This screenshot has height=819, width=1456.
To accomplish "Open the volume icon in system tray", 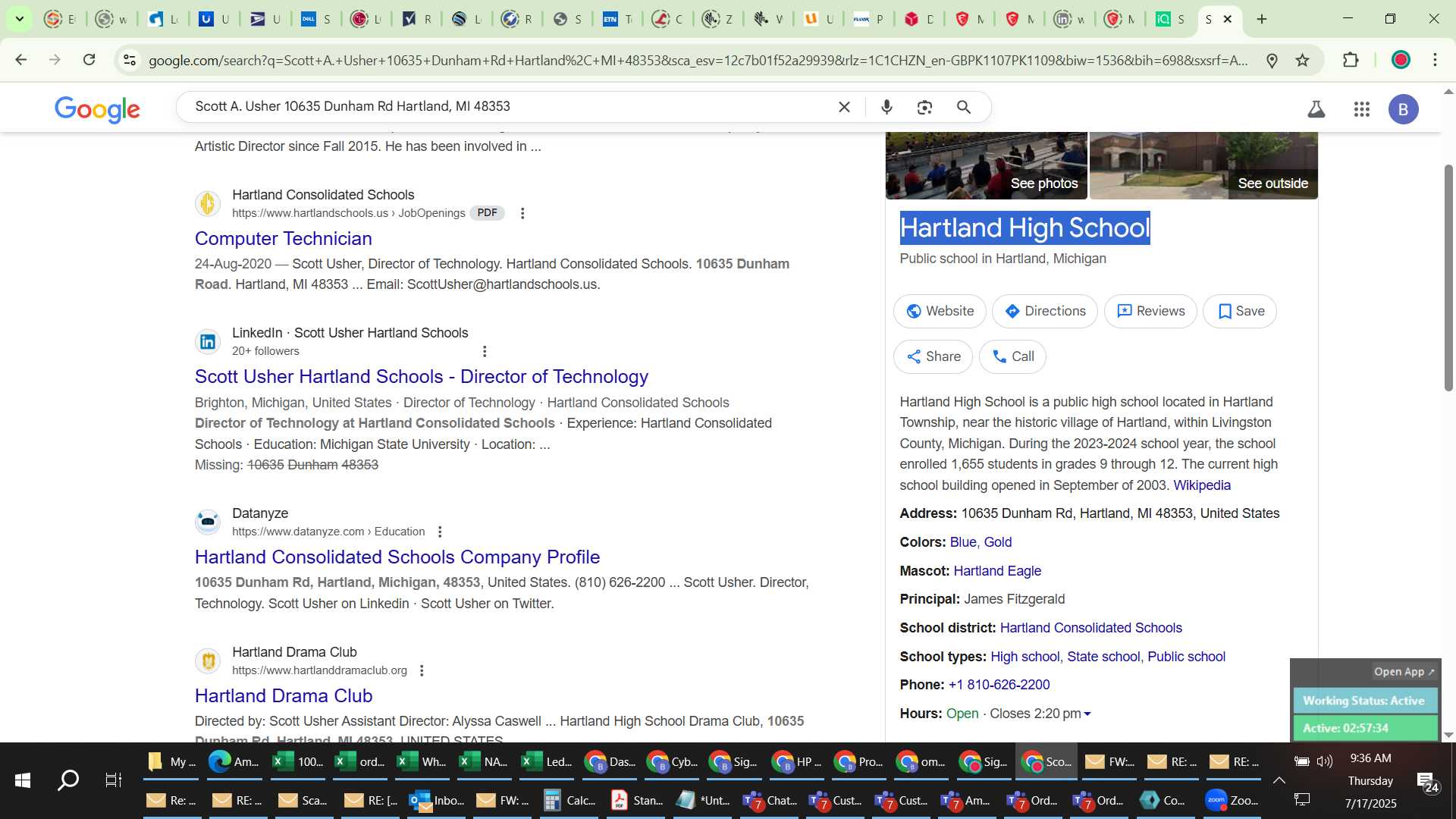I will [x=1325, y=761].
